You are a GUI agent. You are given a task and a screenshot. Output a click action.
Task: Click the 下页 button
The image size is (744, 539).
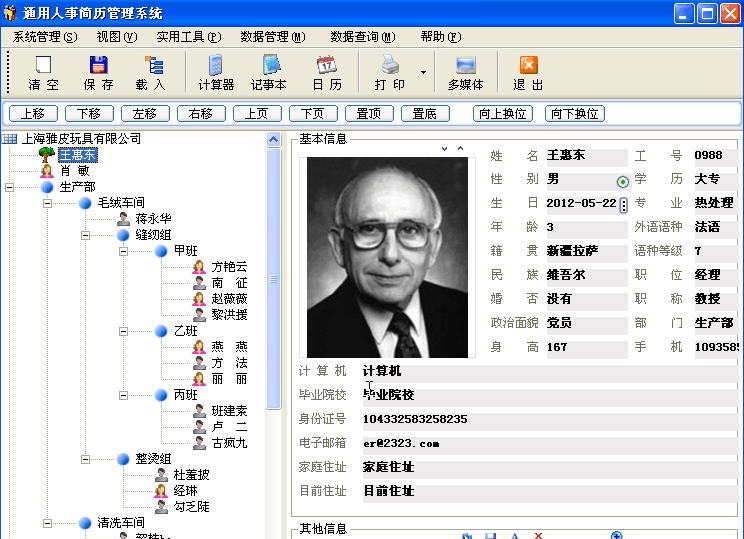[x=313, y=113]
